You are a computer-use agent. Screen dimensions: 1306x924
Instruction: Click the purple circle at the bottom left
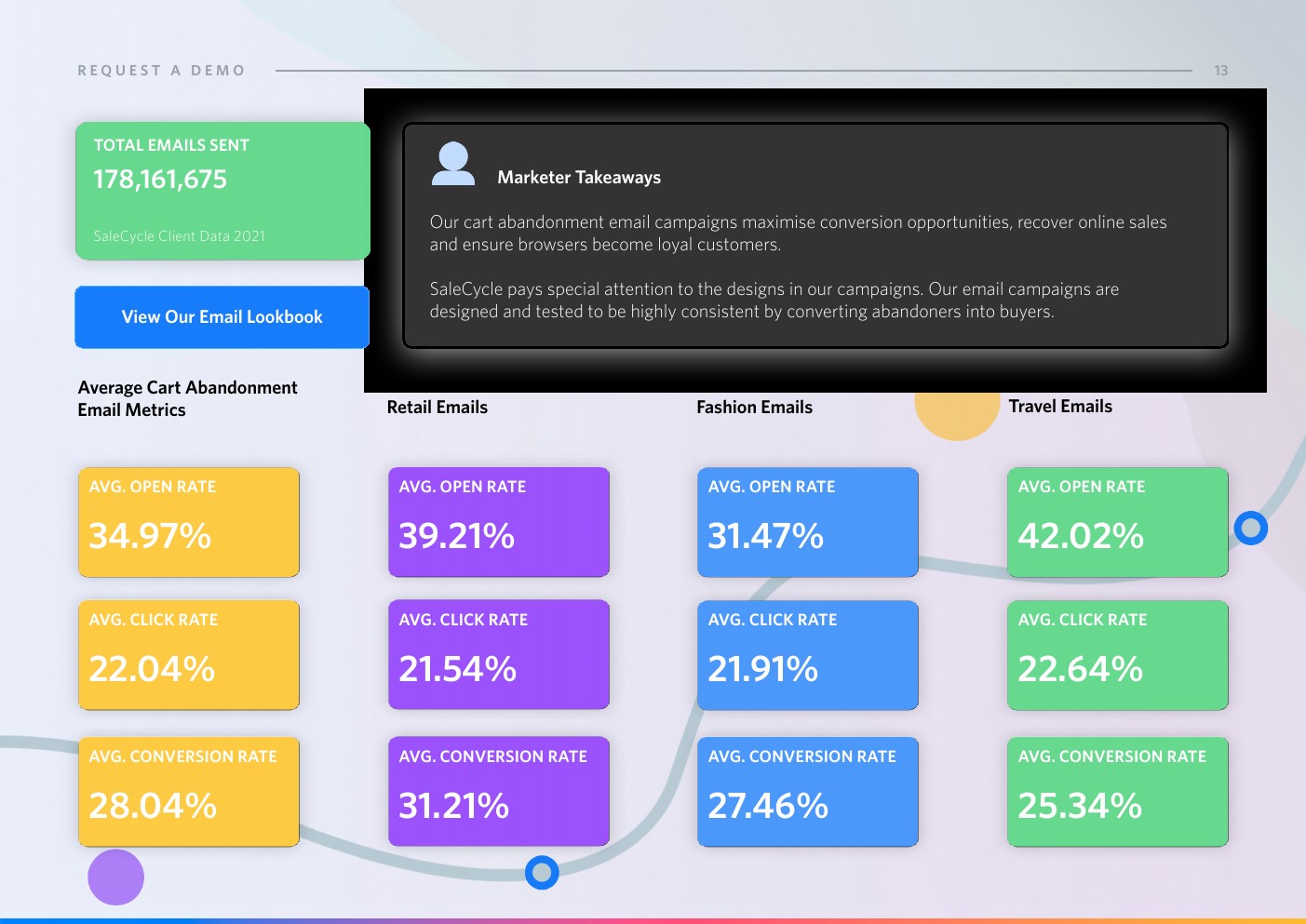pos(116,877)
